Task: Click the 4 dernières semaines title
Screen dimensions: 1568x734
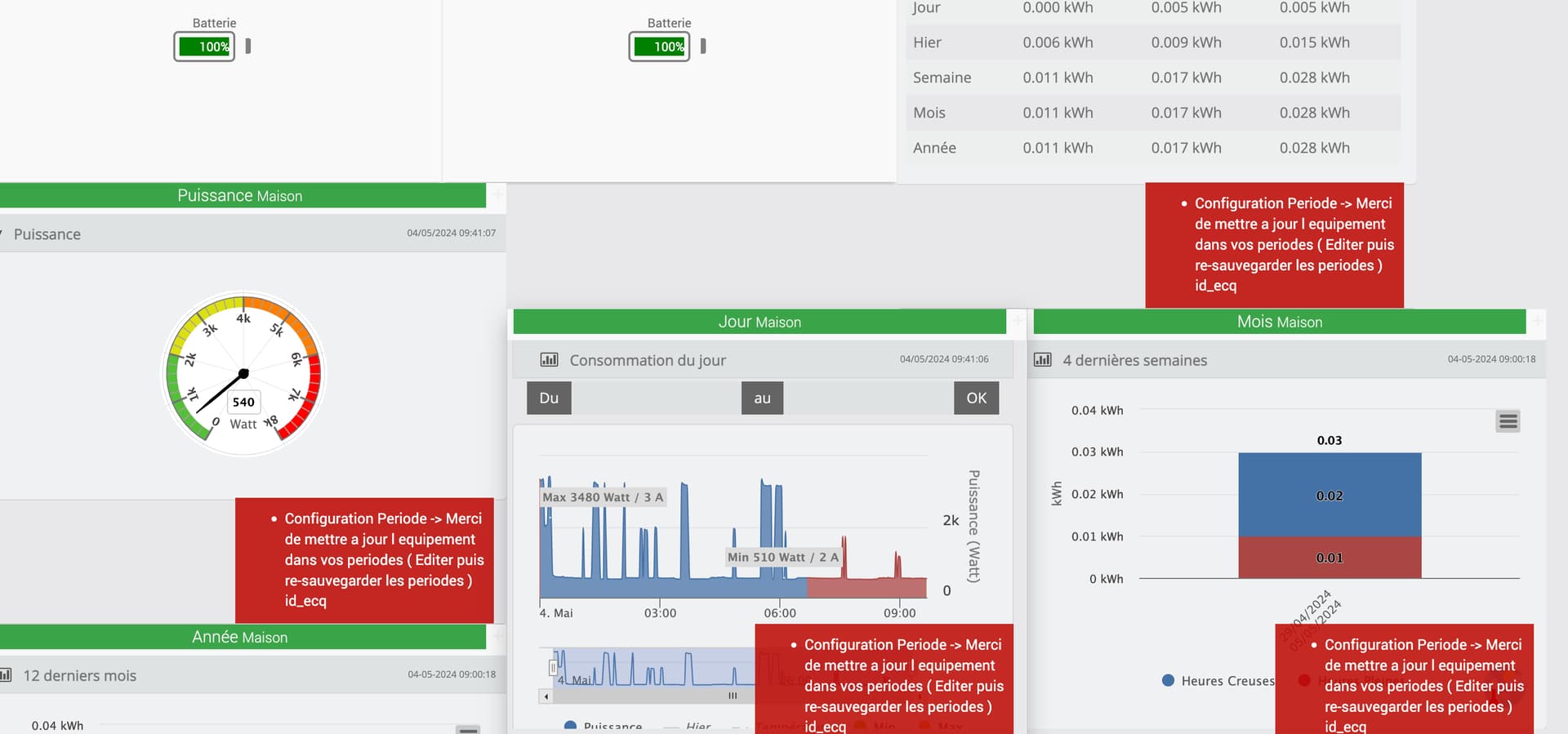Action: pyautogui.click(x=1134, y=360)
